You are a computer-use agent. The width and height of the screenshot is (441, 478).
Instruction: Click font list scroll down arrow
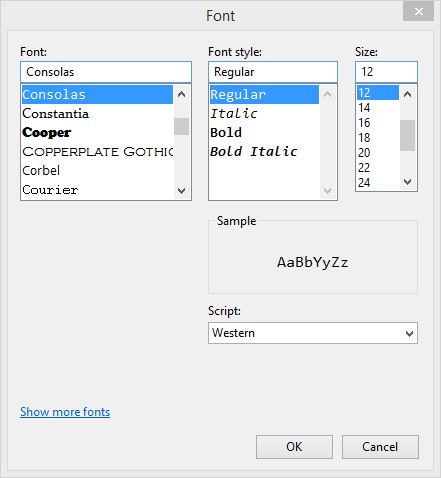(182, 191)
